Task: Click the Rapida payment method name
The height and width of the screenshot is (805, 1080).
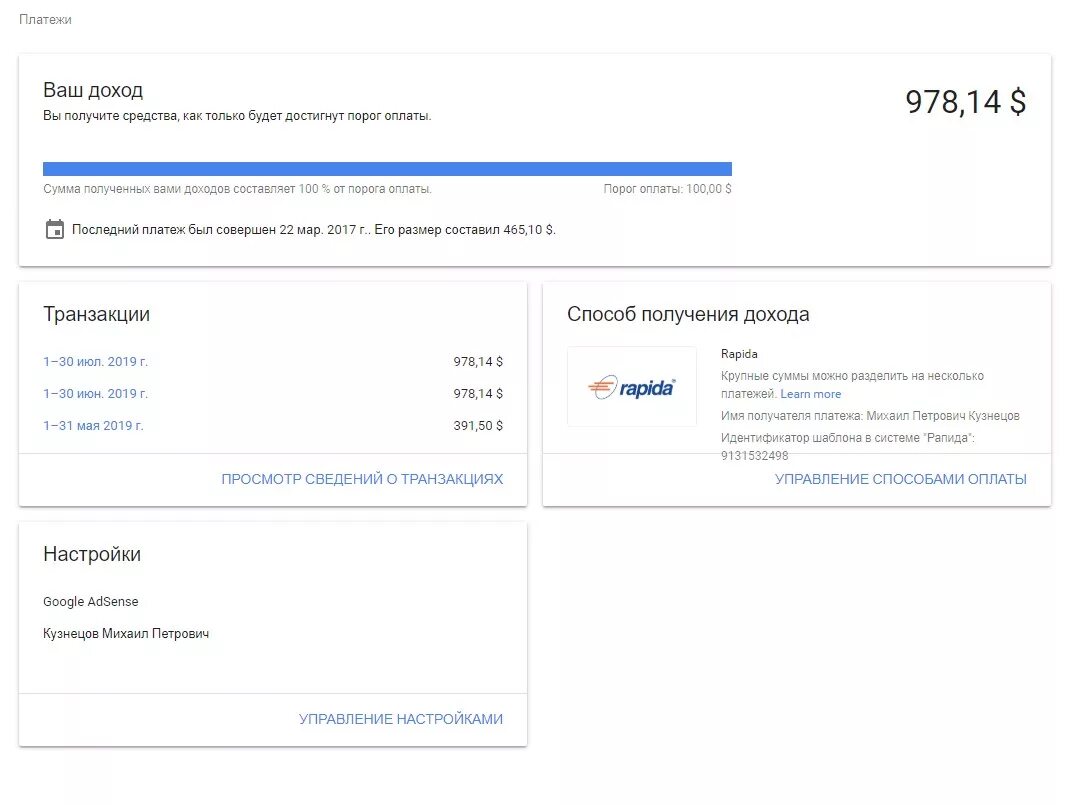Action: [739, 354]
